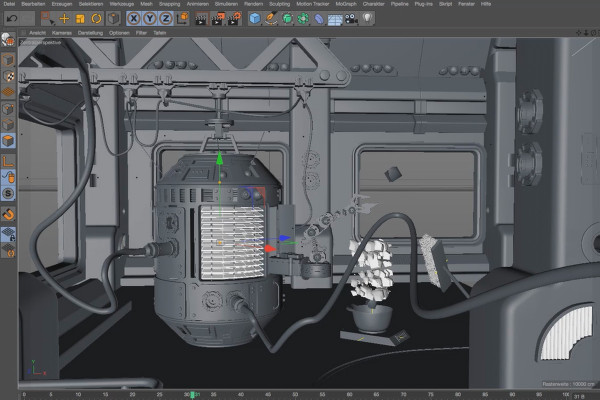Toggle the Y axis lock
This screenshot has height=400, width=600.
tap(150, 18)
